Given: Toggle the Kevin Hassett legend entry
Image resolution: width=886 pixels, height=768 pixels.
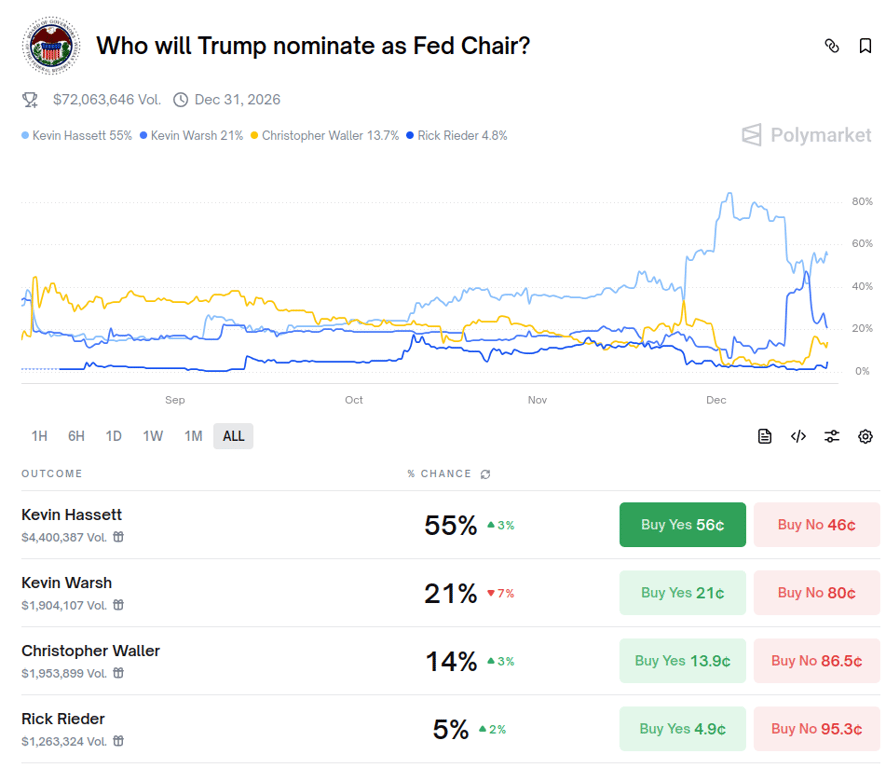Looking at the screenshot, I should click(80, 135).
